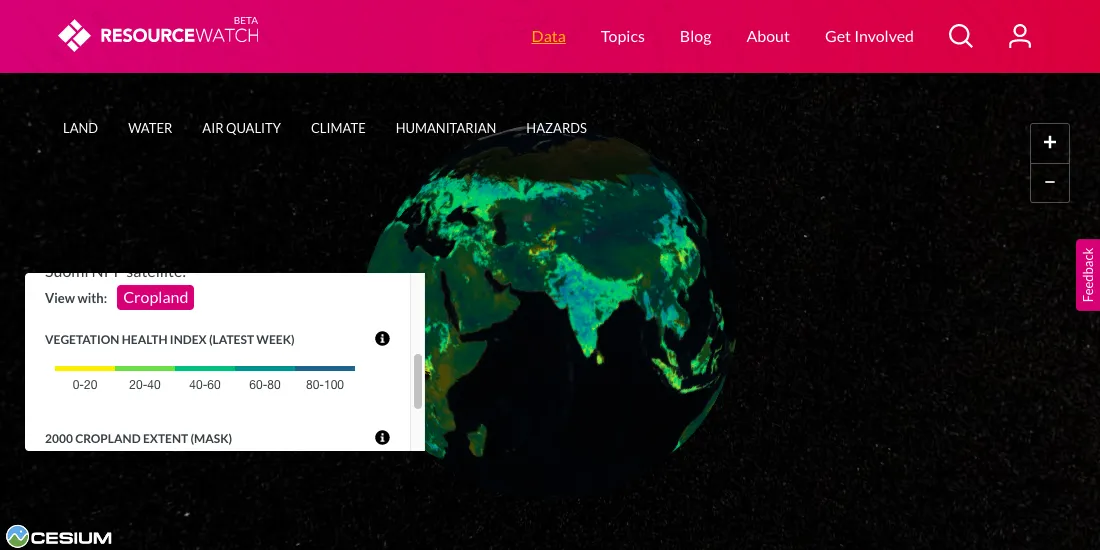Screen dimensions: 1100x550
Task: Open the search magnifier icon
Action: 960,36
